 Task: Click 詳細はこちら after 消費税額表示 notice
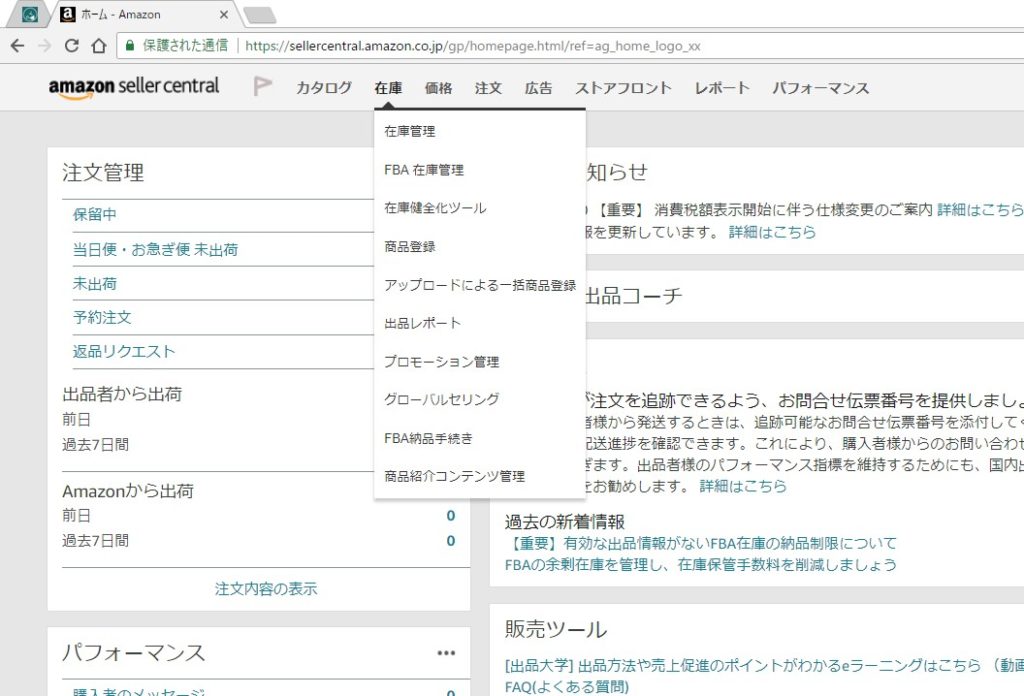980,210
